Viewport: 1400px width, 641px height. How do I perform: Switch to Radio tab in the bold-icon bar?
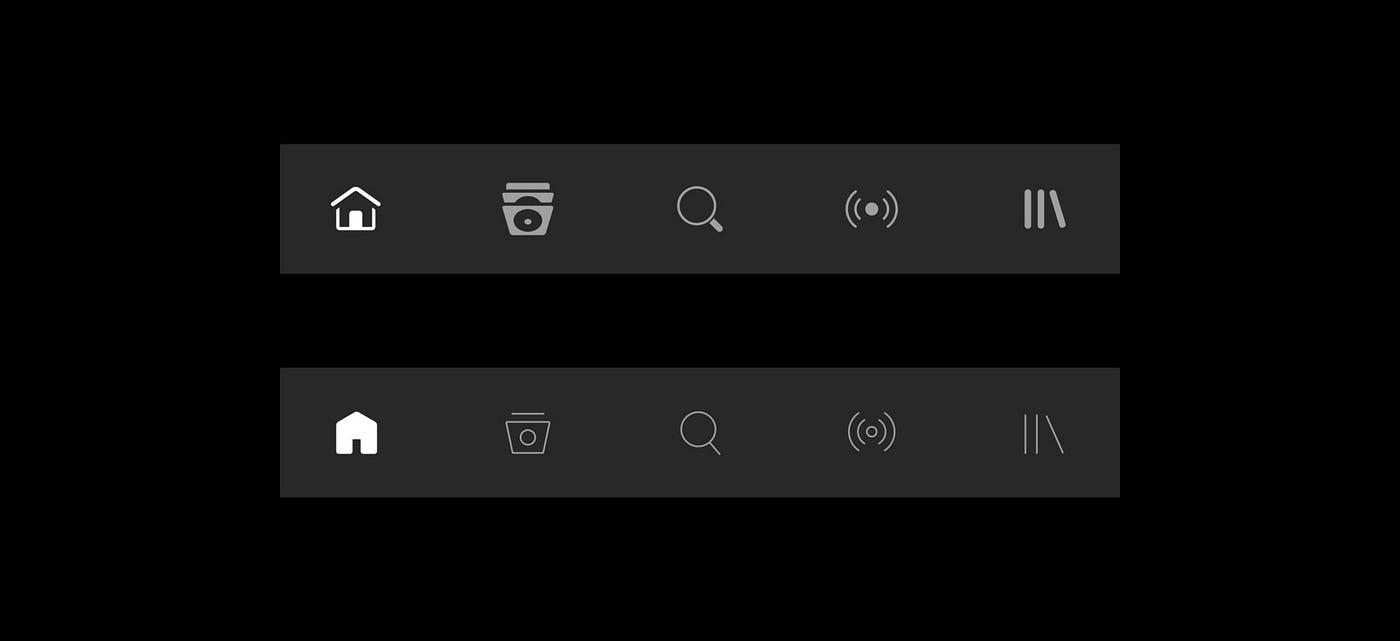coord(871,209)
